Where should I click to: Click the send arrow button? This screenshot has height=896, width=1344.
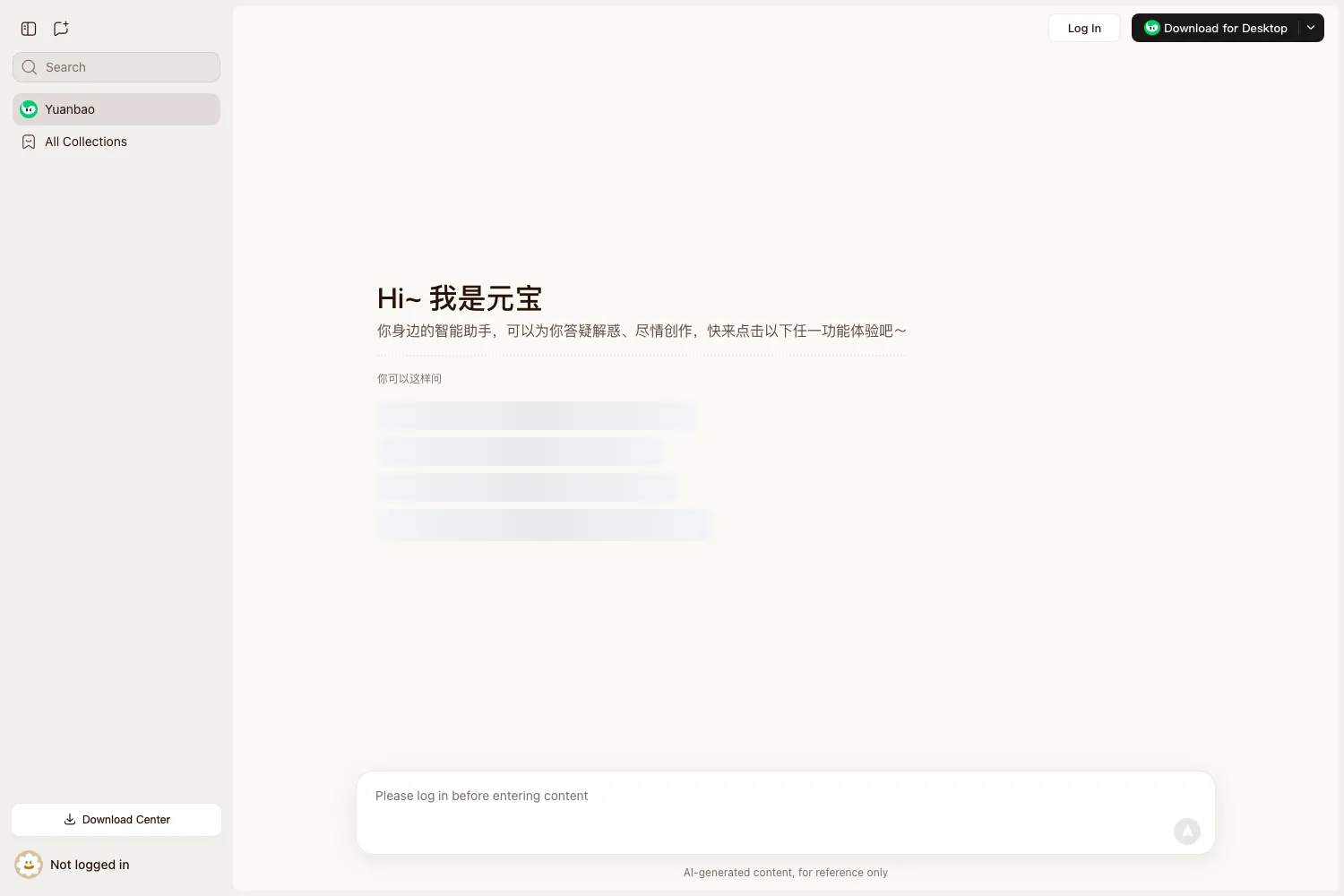(1187, 831)
